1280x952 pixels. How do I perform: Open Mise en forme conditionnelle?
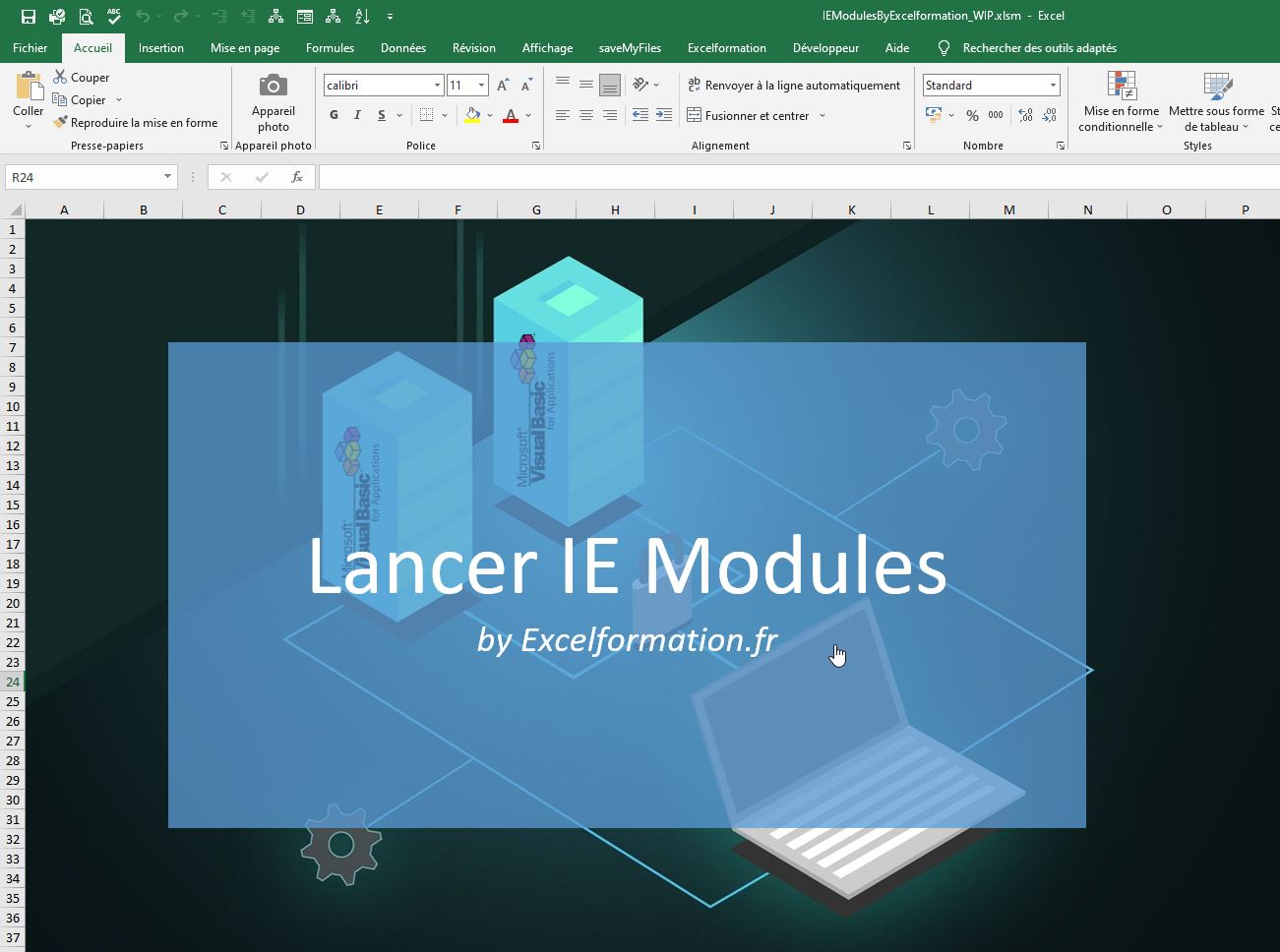coord(1122,101)
